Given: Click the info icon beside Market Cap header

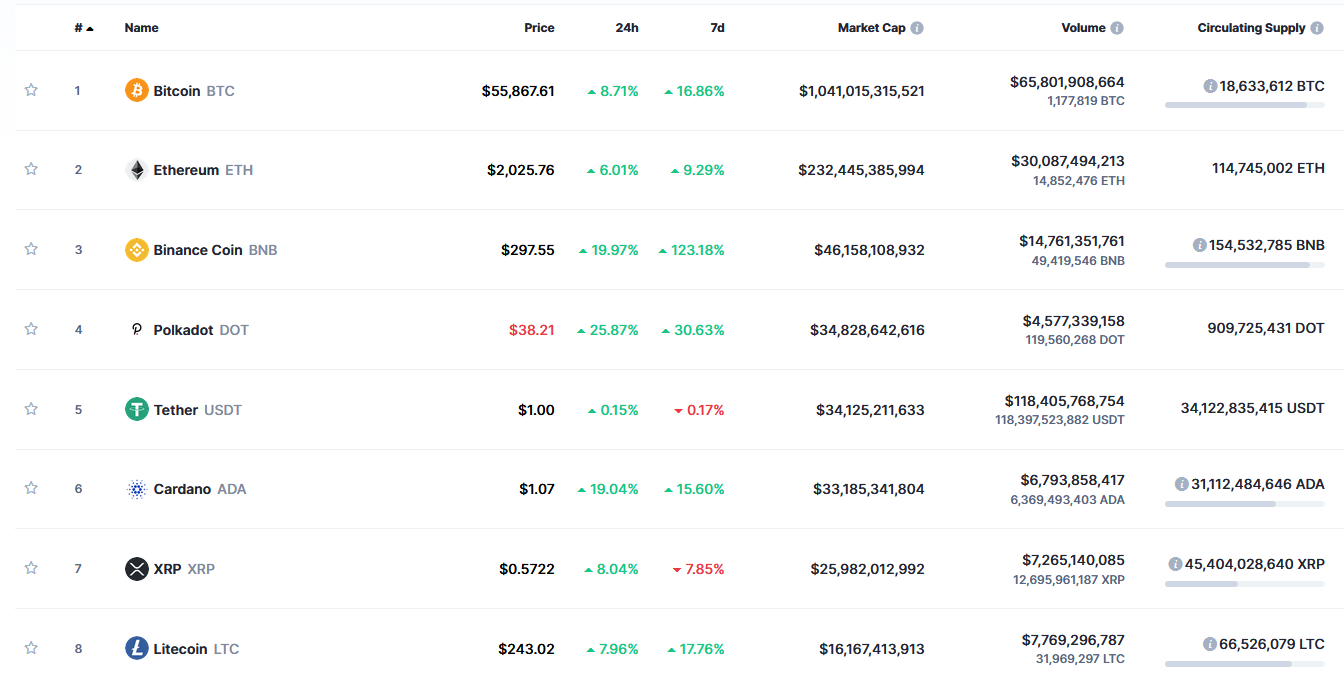Looking at the screenshot, I should tap(917, 28).
